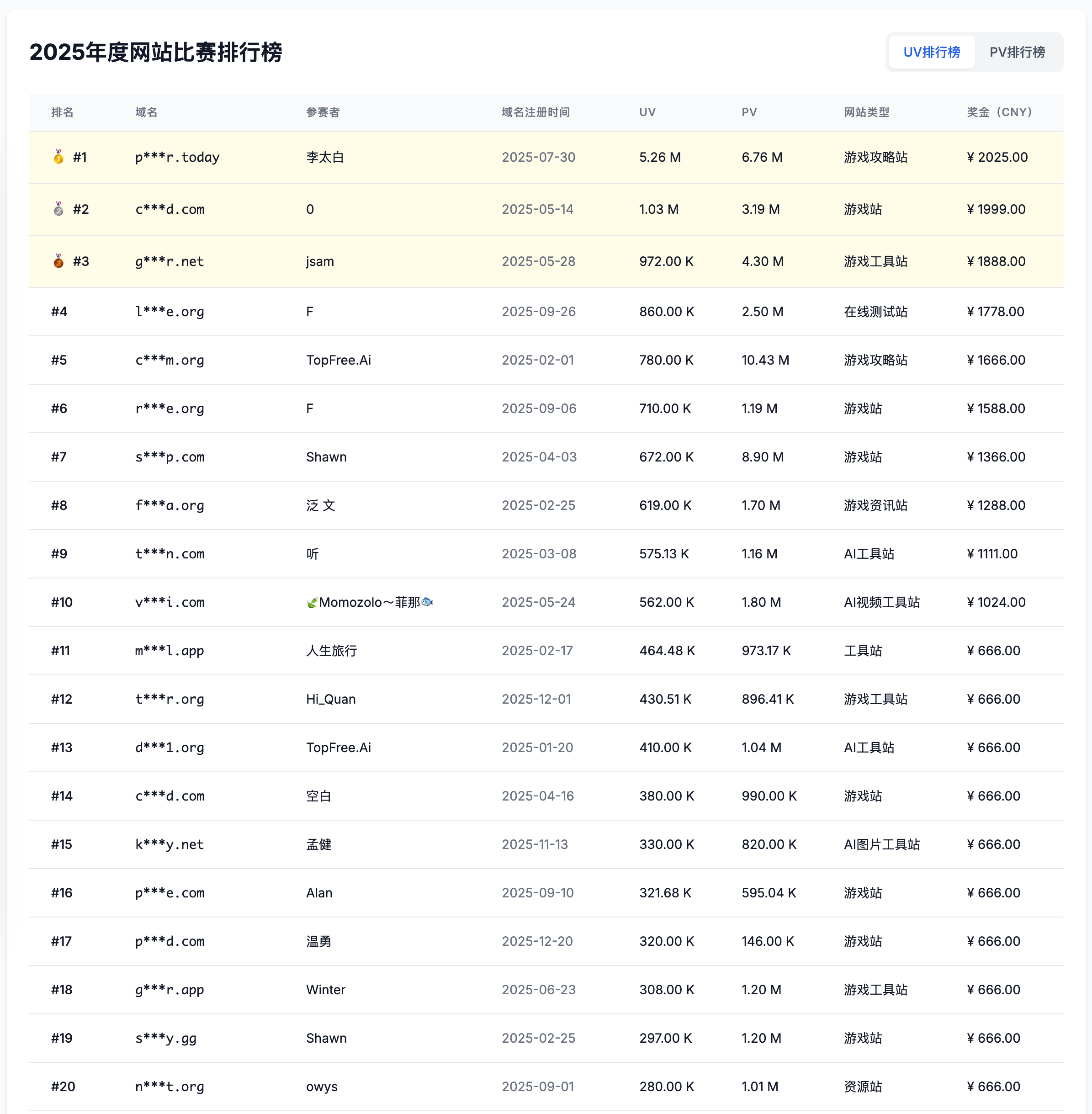Click participant jsam

[320, 261]
